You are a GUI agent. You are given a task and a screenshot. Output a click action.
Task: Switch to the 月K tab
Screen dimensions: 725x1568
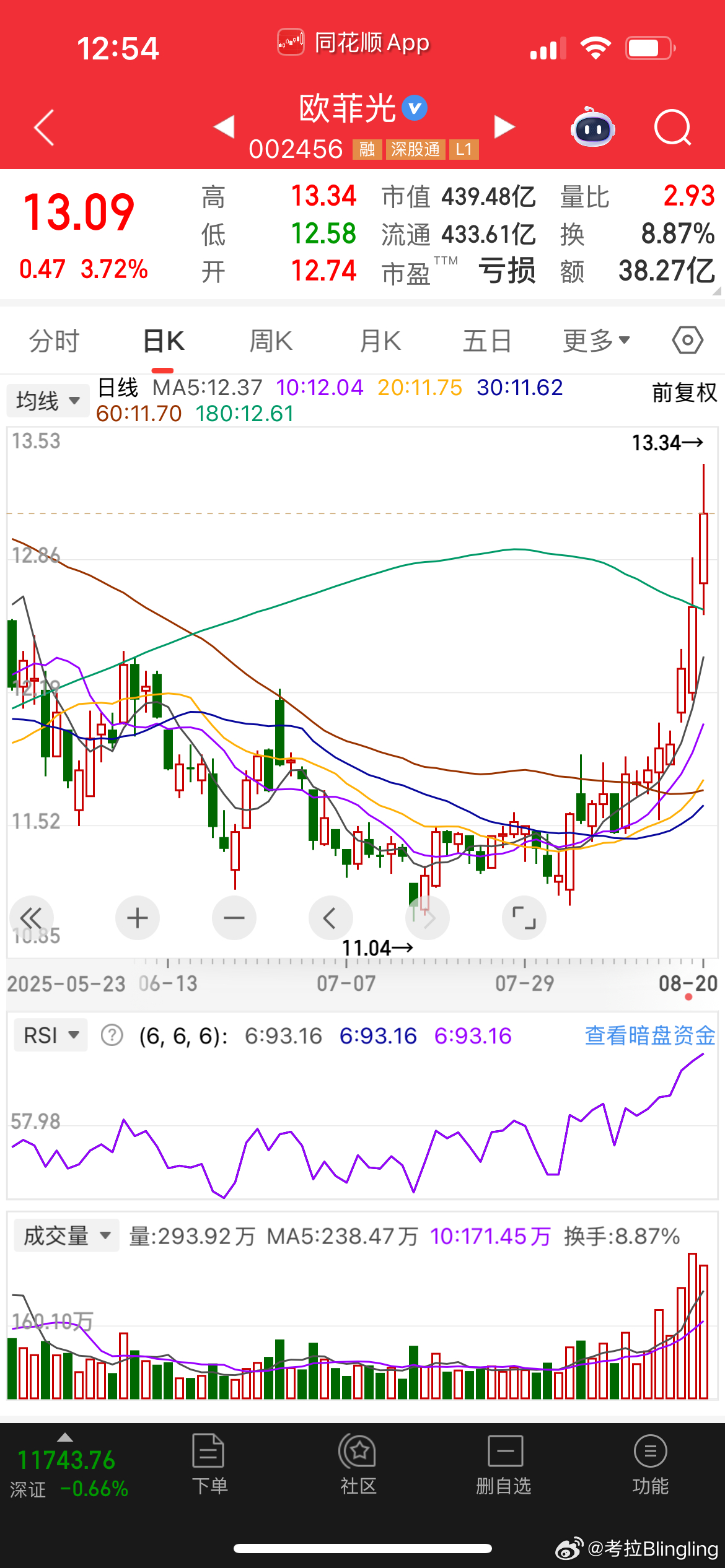tap(380, 341)
